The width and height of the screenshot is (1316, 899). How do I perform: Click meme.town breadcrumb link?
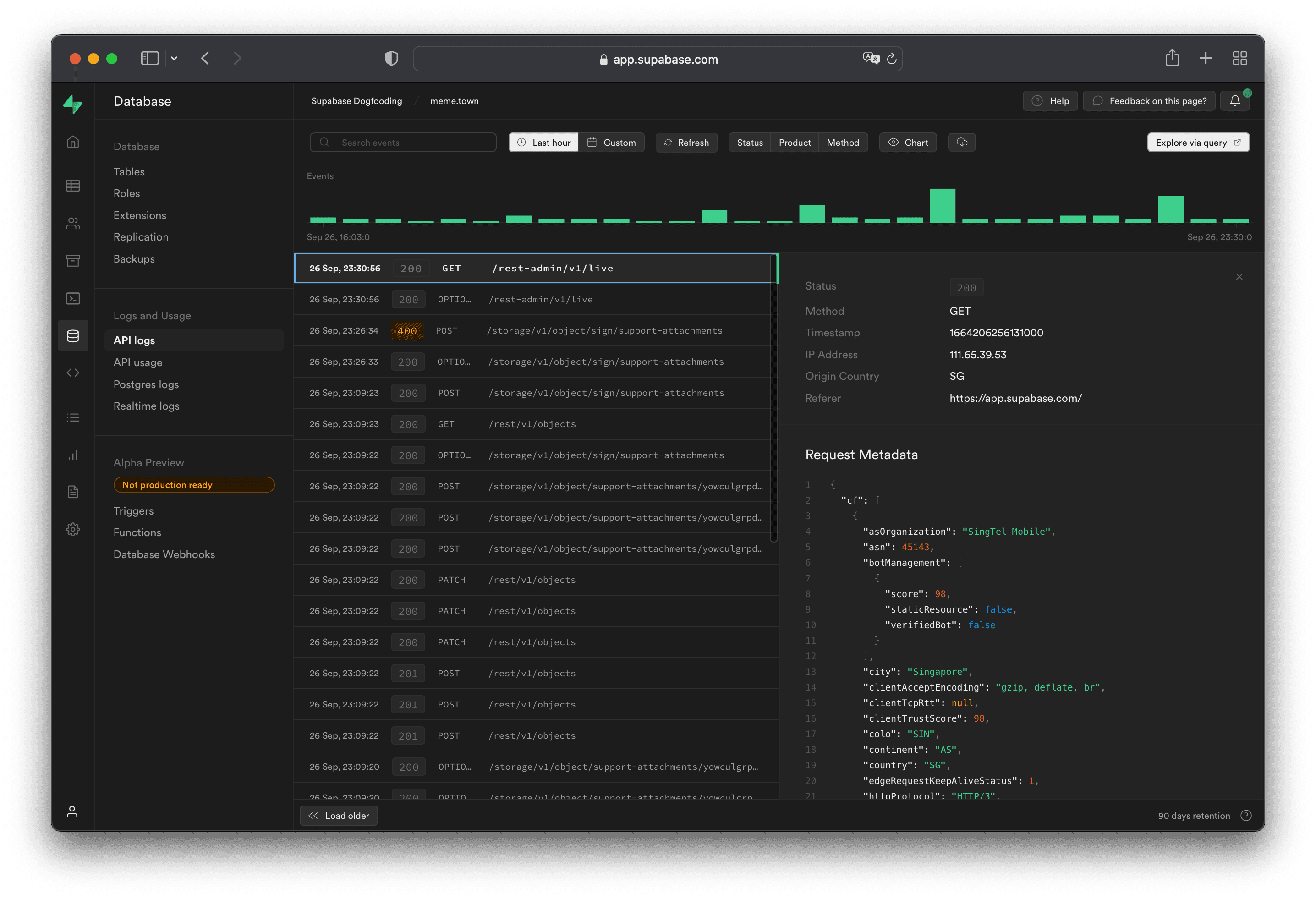(x=454, y=101)
